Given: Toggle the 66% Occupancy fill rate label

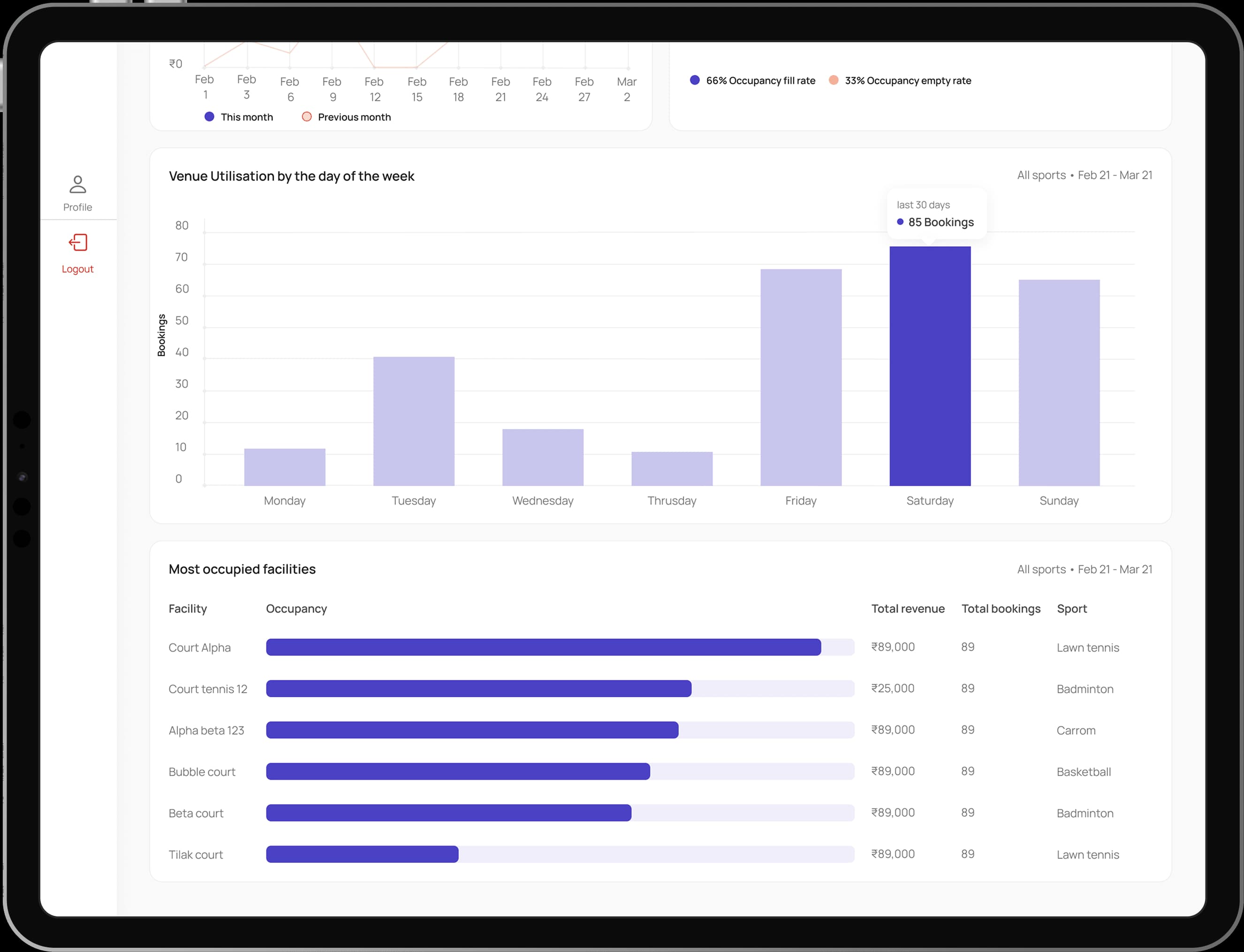Looking at the screenshot, I should [760, 80].
